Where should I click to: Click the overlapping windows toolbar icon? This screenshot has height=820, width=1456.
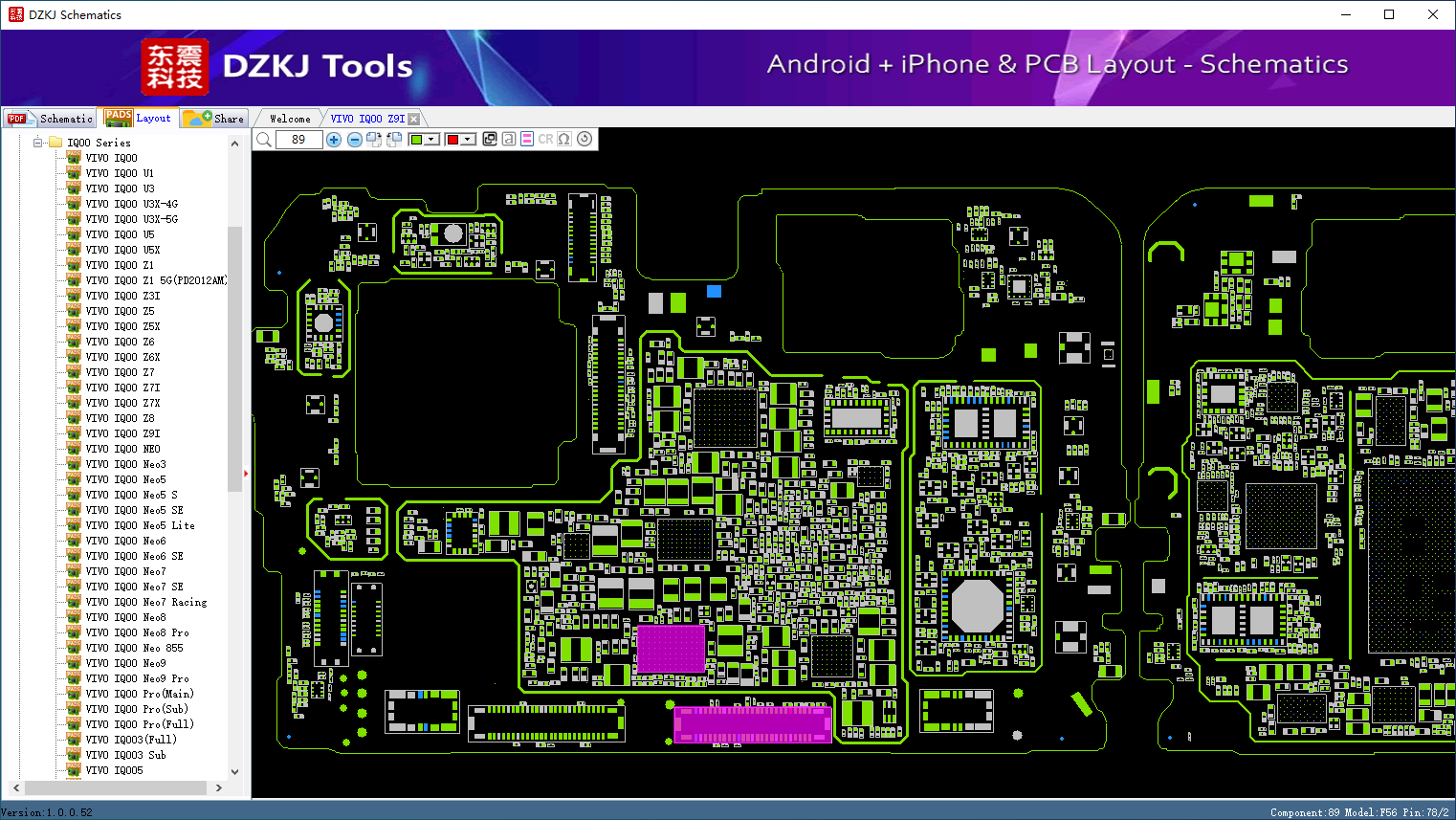point(490,139)
